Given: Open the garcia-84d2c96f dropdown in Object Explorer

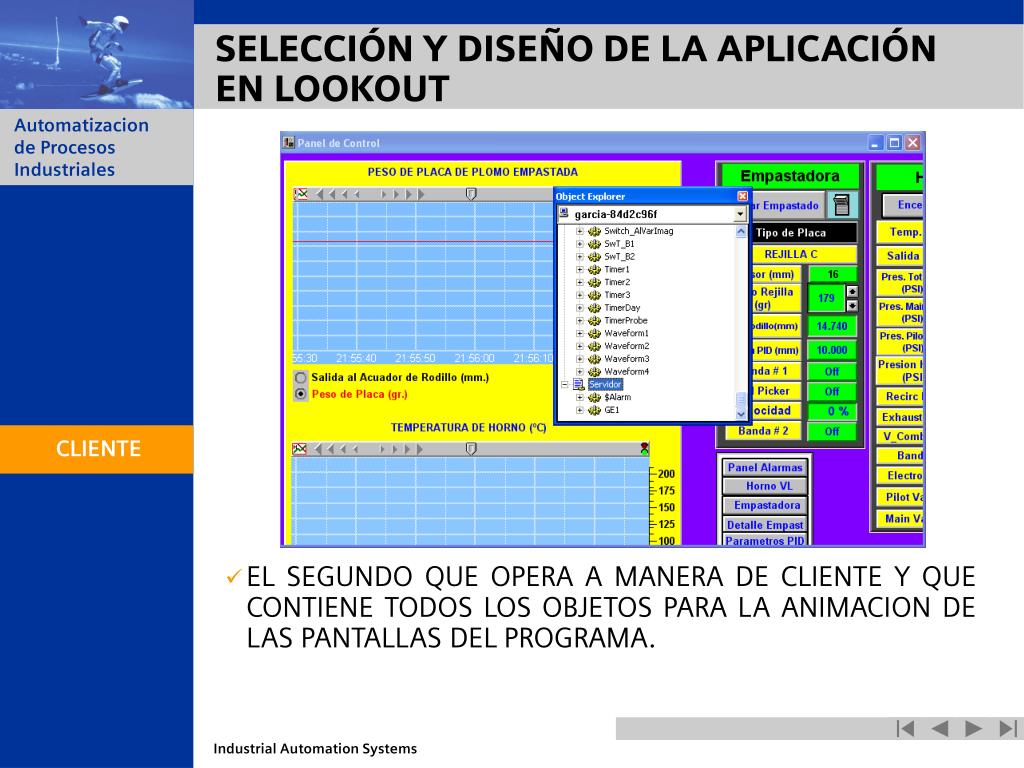Looking at the screenshot, I should [740, 214].
